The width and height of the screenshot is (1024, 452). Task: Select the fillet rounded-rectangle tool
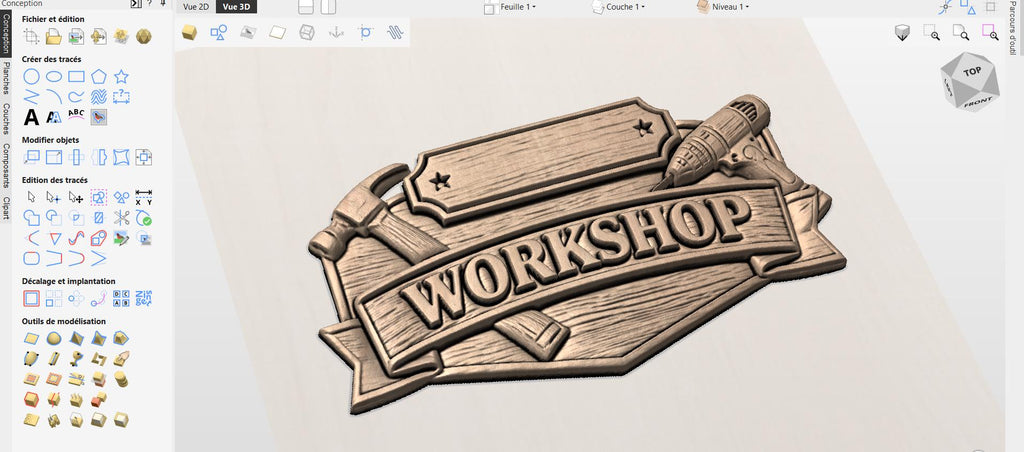pyautogui.click(x=31, y=258)
